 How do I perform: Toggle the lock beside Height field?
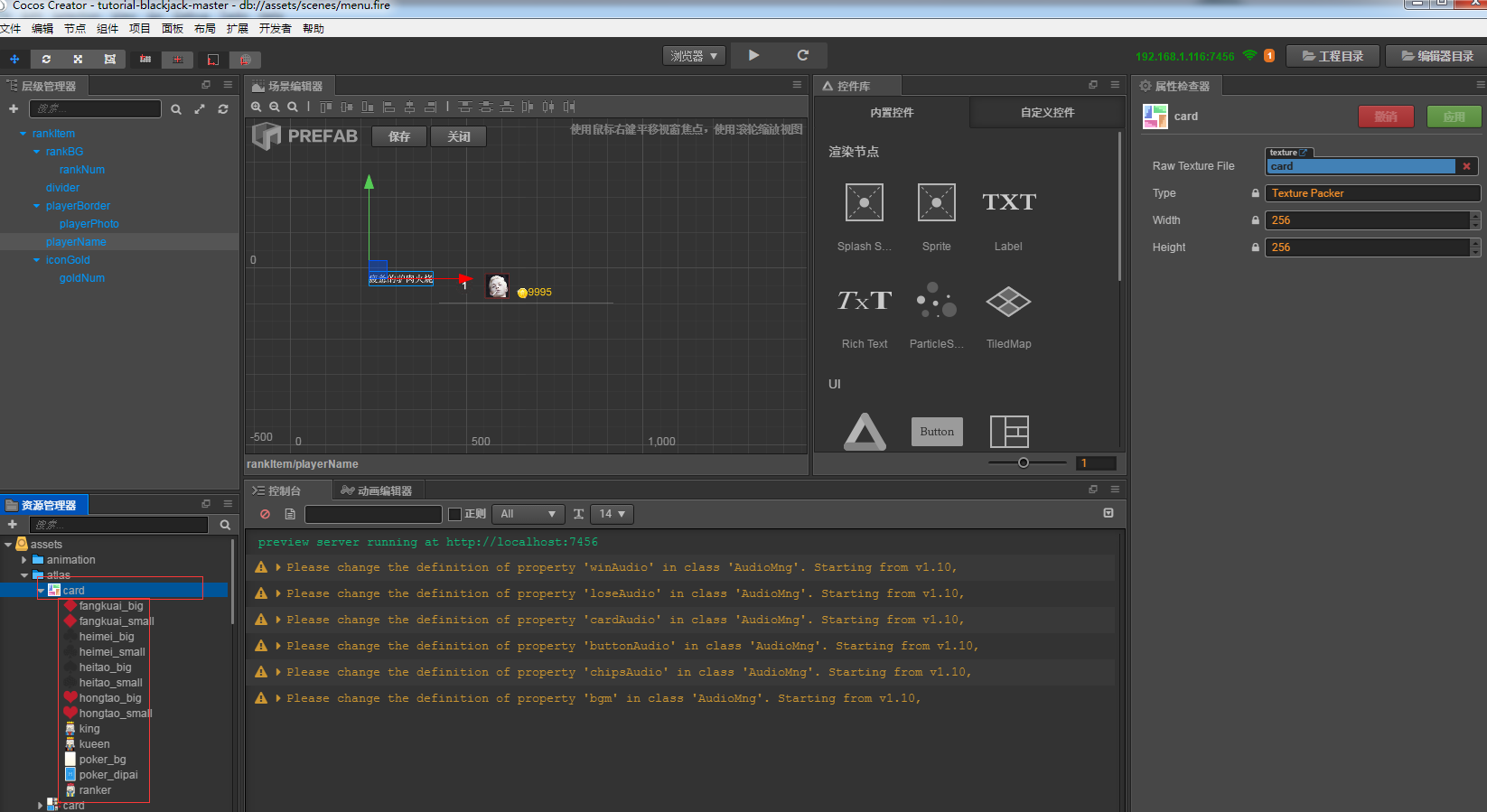coord(1255,247)
